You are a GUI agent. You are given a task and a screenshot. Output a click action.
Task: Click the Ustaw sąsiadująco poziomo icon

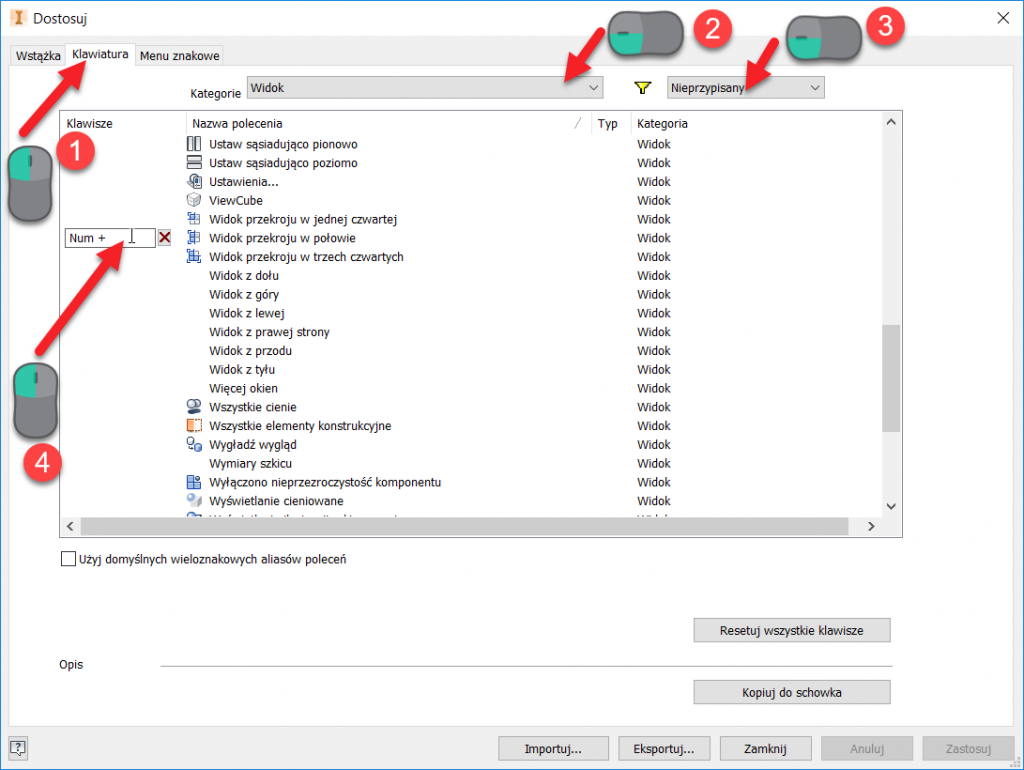[195, 163]
